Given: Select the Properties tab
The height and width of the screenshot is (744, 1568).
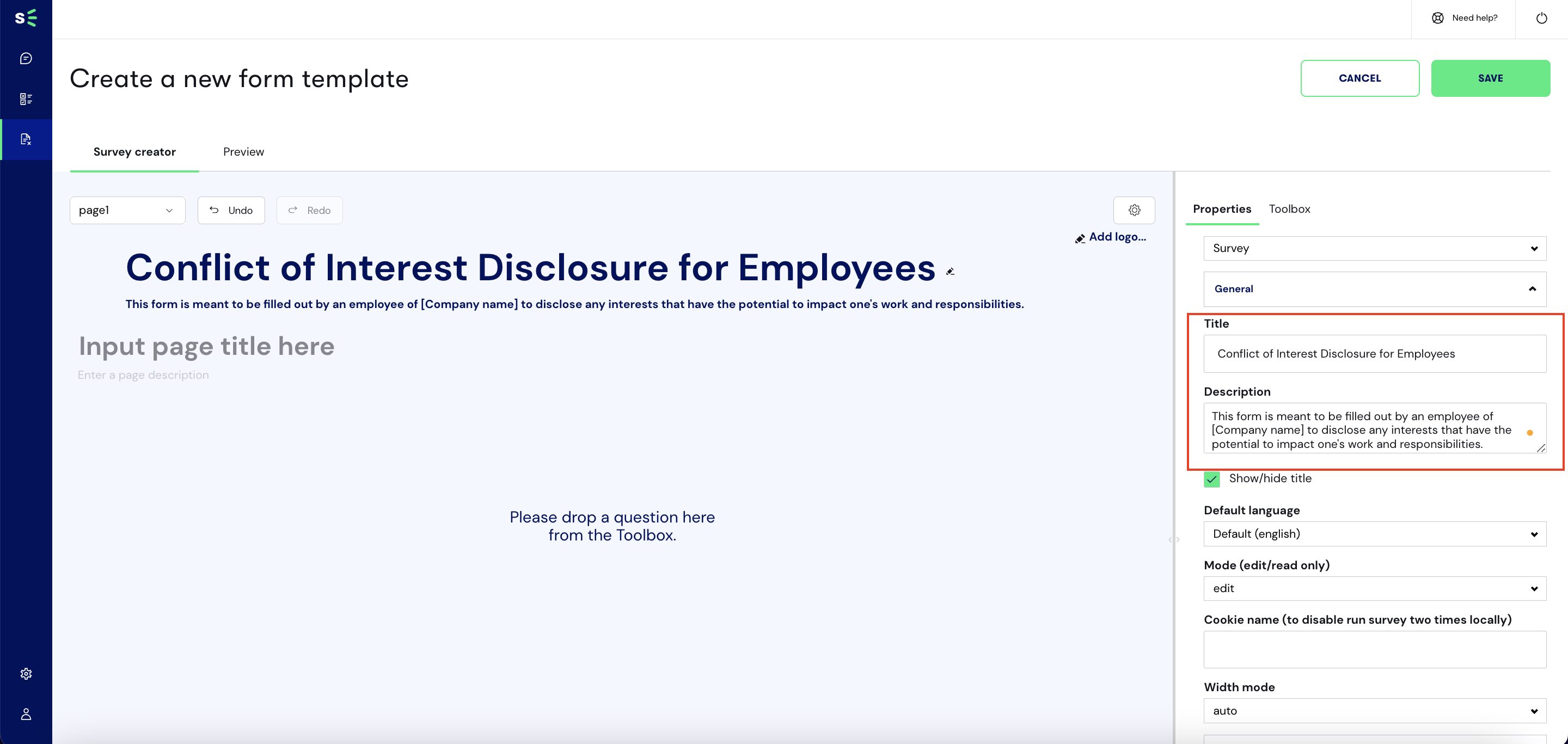Looking at the screenshot, I should 1222,208.
